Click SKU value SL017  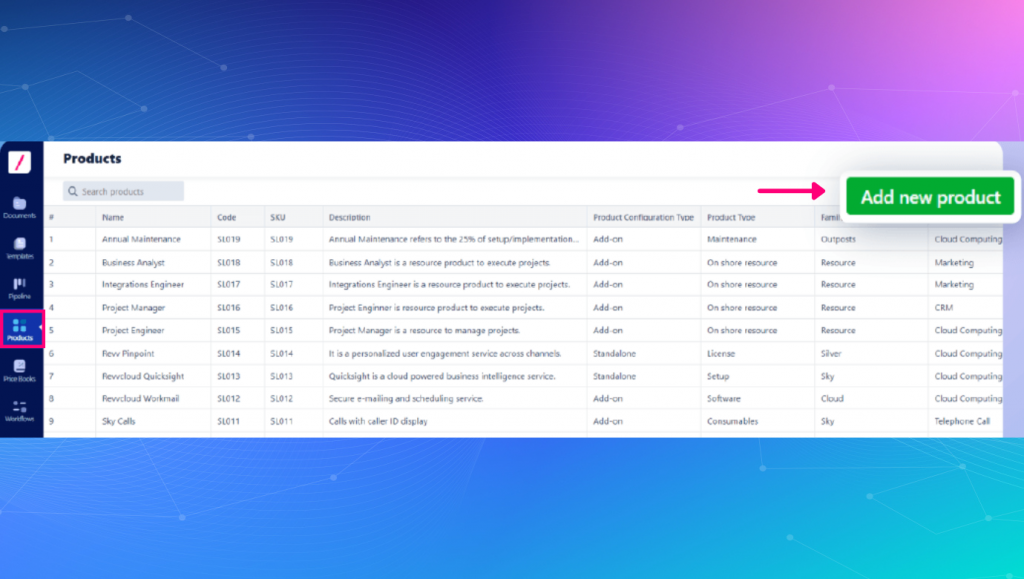(281, 285)
